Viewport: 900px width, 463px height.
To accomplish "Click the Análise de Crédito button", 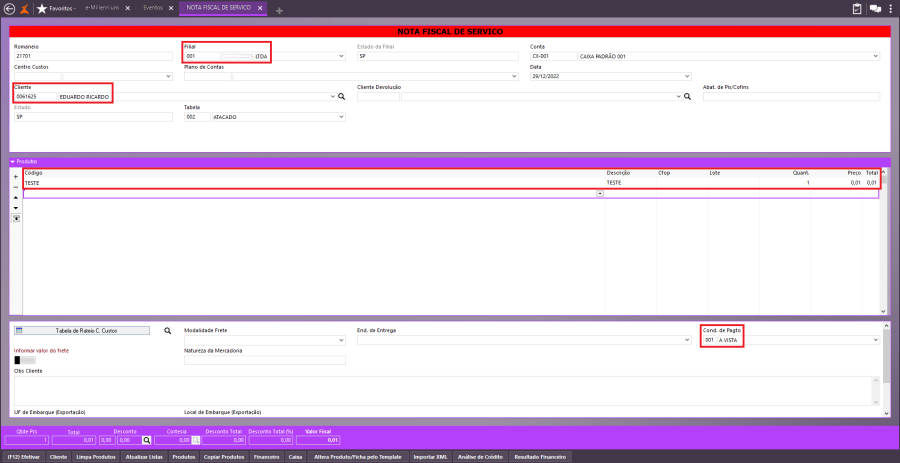I will 480,457.
